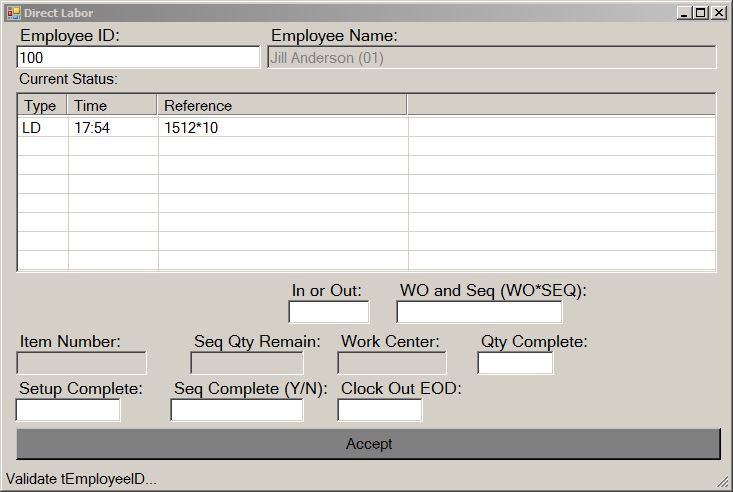
Task: Maximize the Direct Labor window
Action: click(701, 12)
